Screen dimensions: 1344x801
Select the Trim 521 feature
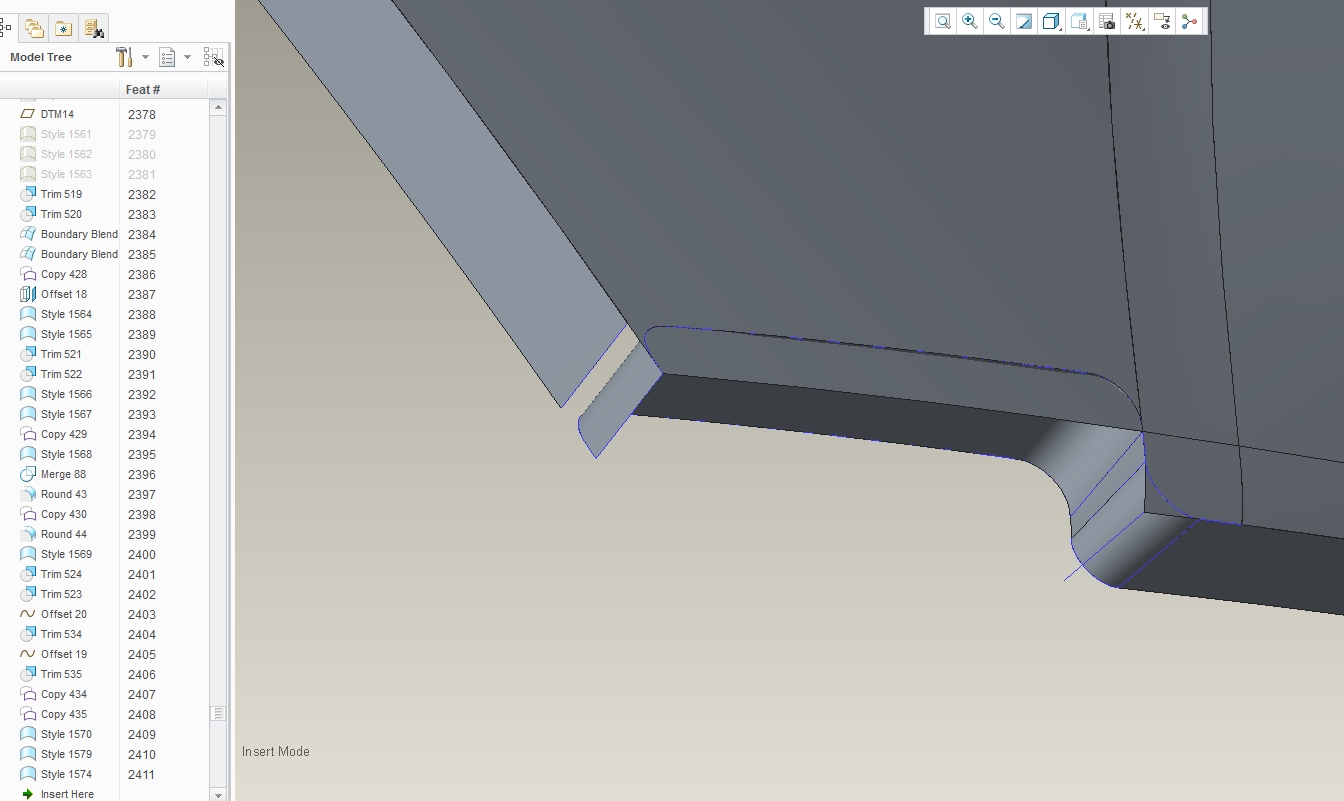(x=61, y=354)
